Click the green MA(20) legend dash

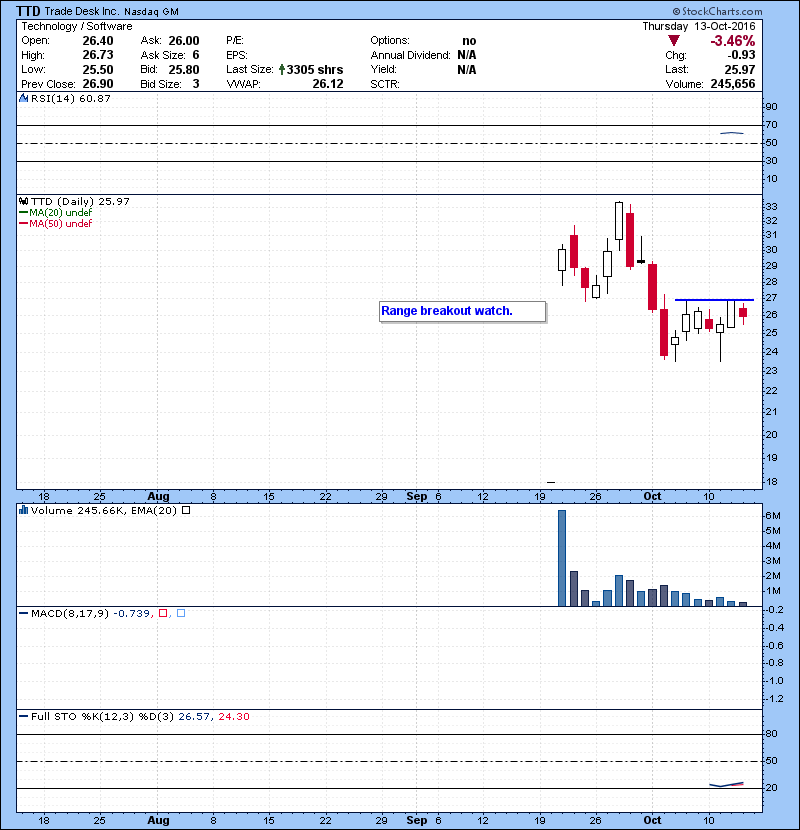23,212
